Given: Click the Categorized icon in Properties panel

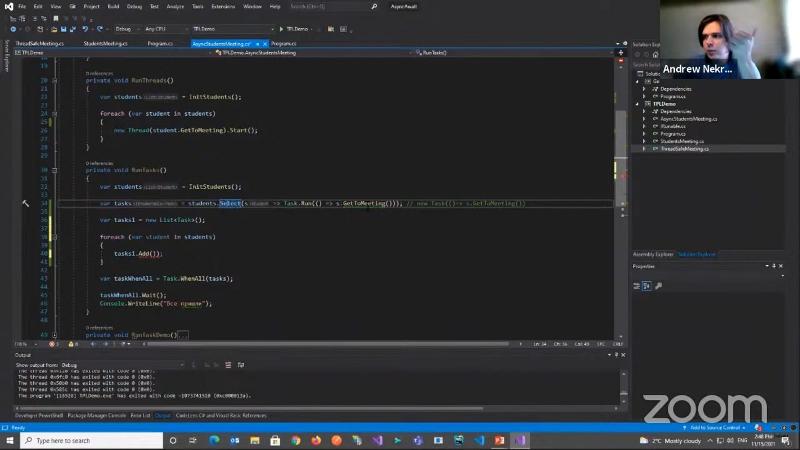Looking at the screenshot, I should coord(636,286).
